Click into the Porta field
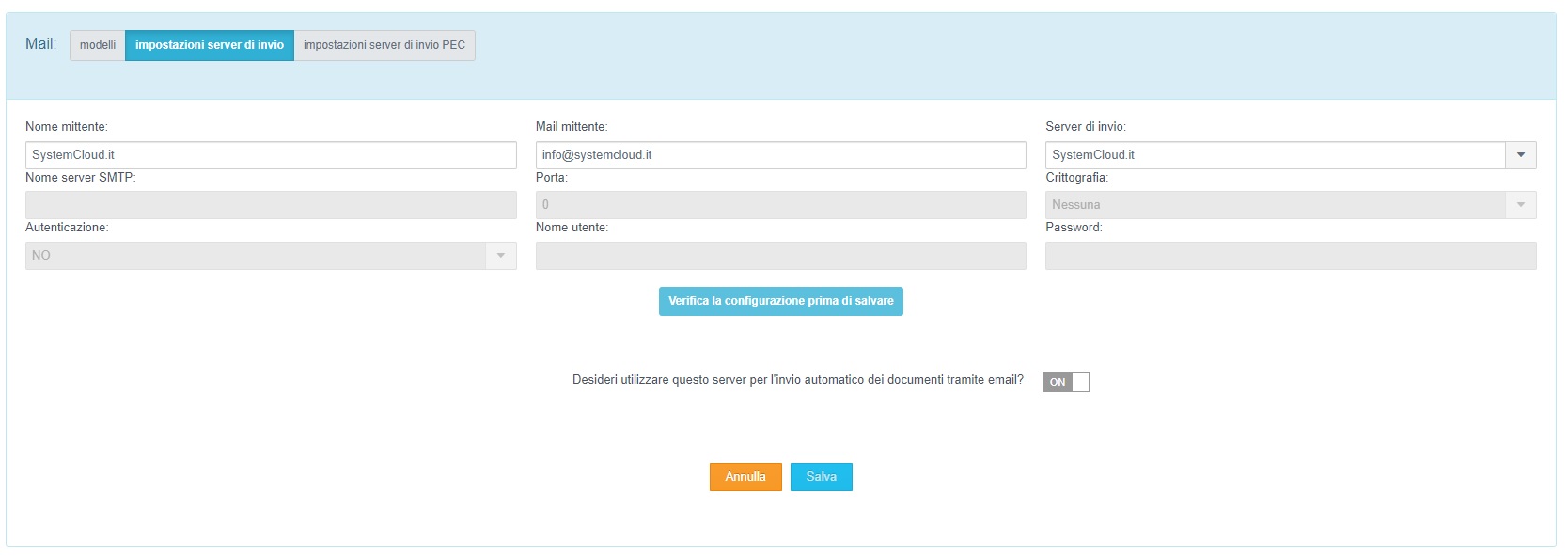This screenshot has width=1568, height=556. point(780,205)
